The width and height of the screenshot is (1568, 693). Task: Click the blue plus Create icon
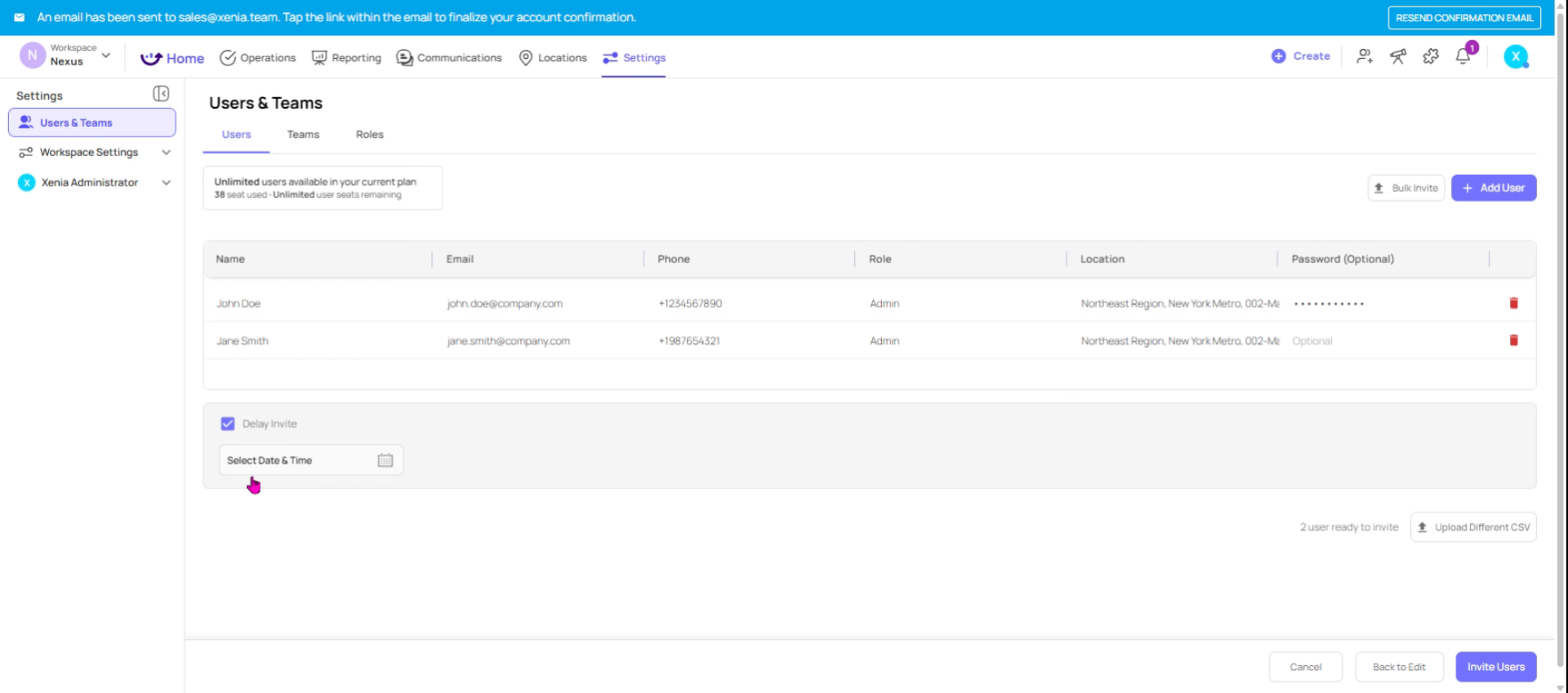click(x=1279, y=56)
